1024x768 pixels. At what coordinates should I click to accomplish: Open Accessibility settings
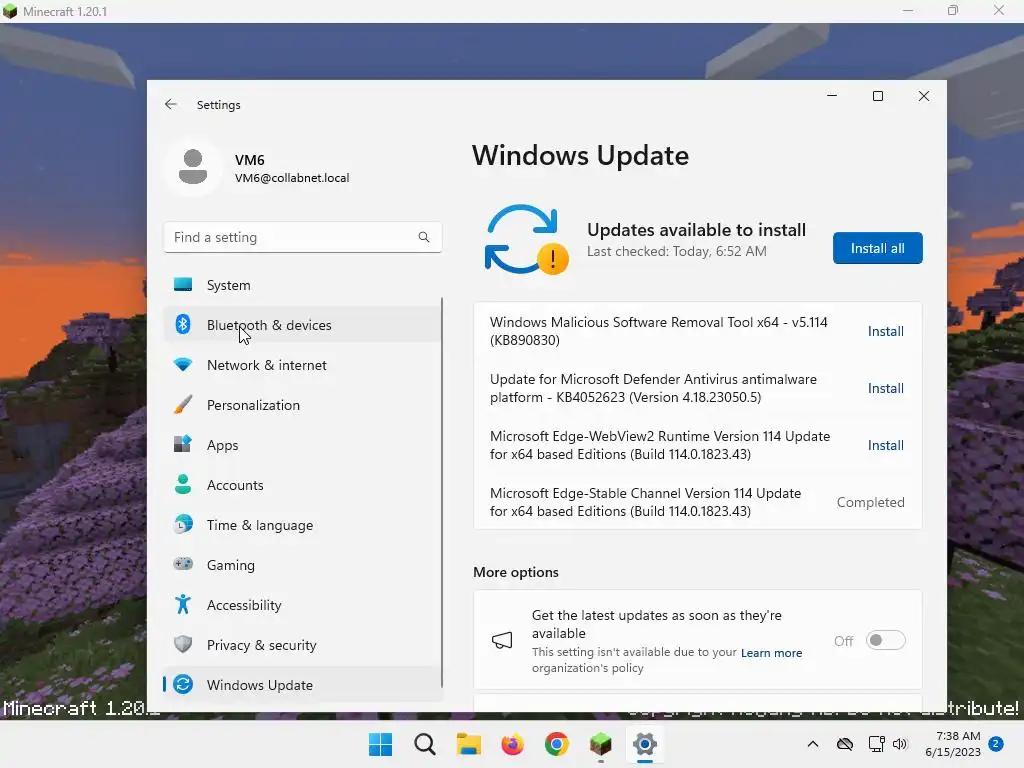point(302,604)
